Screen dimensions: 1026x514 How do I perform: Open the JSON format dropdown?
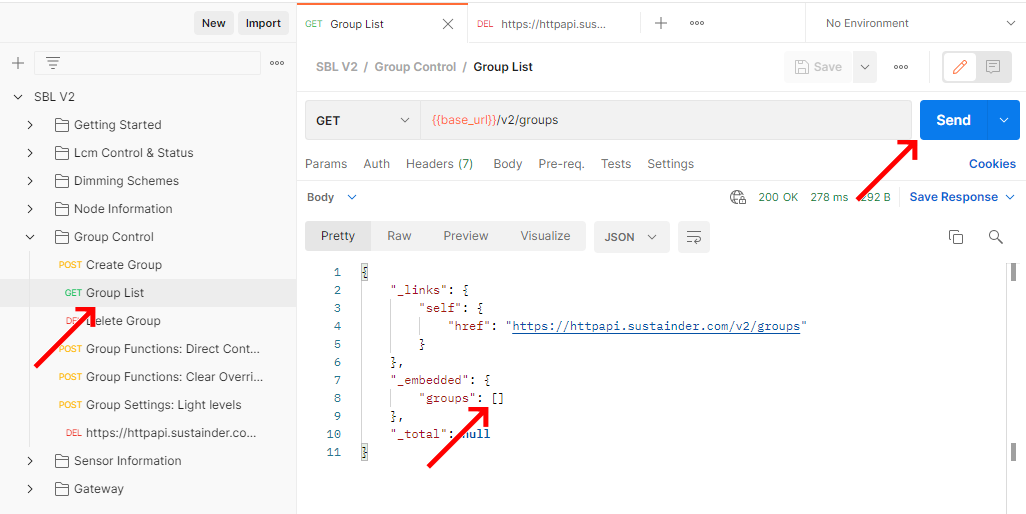coord(631,236)
